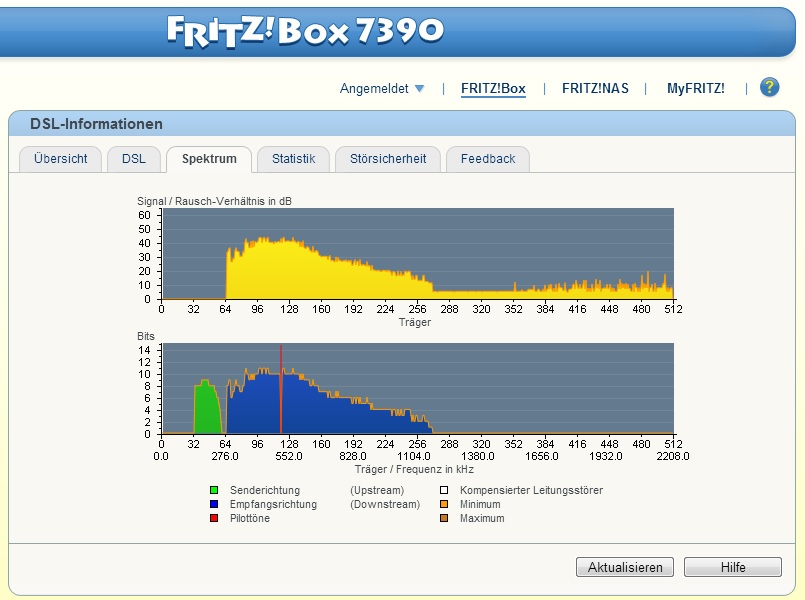
Task: Click the red Pilottöne legend swatch
Action: coord(214,518)
